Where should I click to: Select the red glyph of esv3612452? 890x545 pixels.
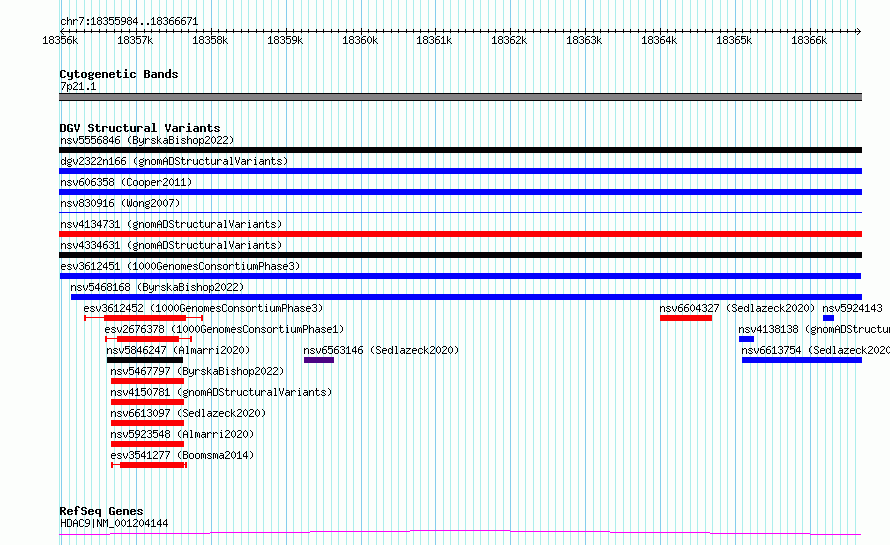(x=144, y=318)
